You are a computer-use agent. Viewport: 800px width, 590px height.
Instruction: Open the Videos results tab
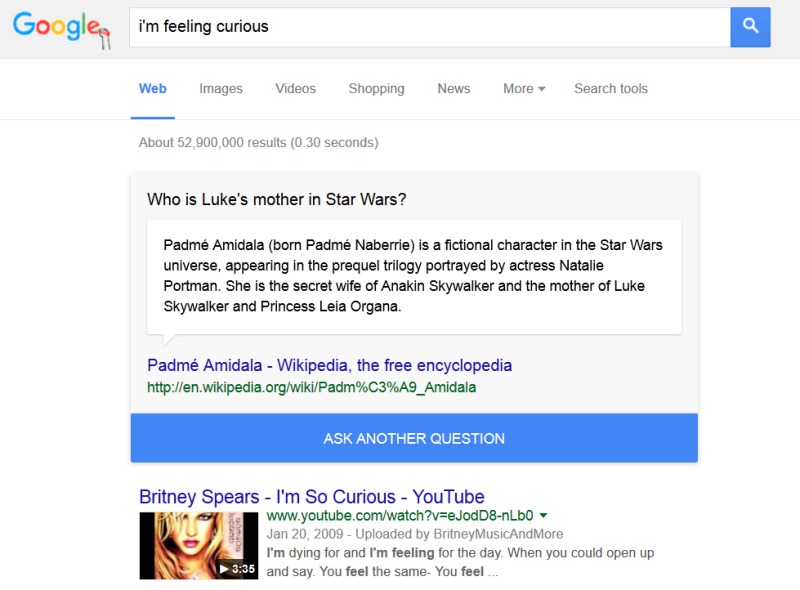[296, 89]
